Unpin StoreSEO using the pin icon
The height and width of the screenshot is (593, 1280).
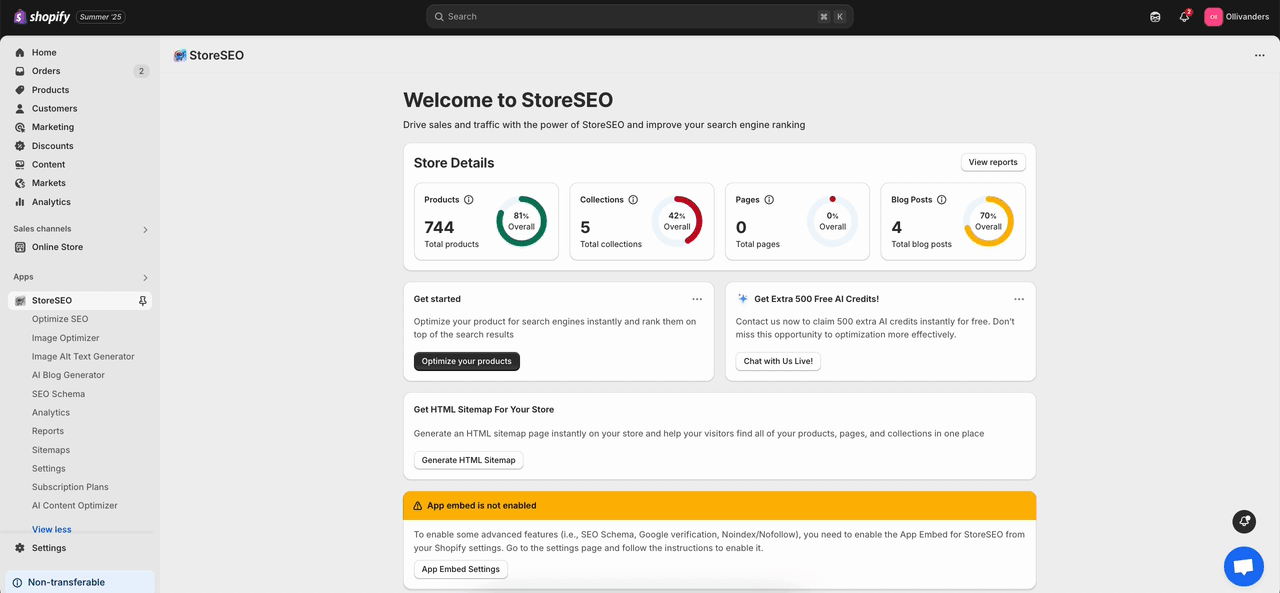[143, 301]
